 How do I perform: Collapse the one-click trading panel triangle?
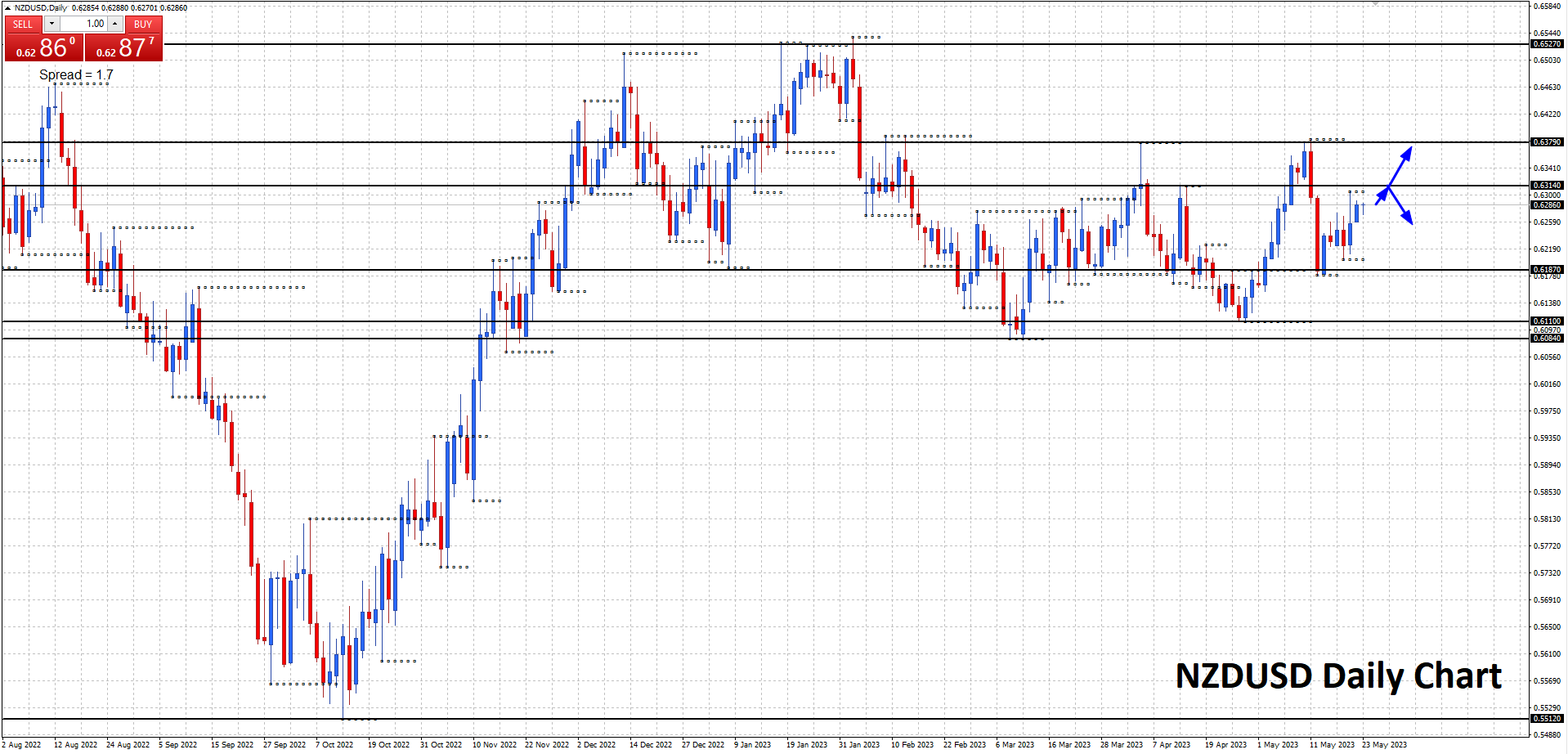[x=7, y=7]
